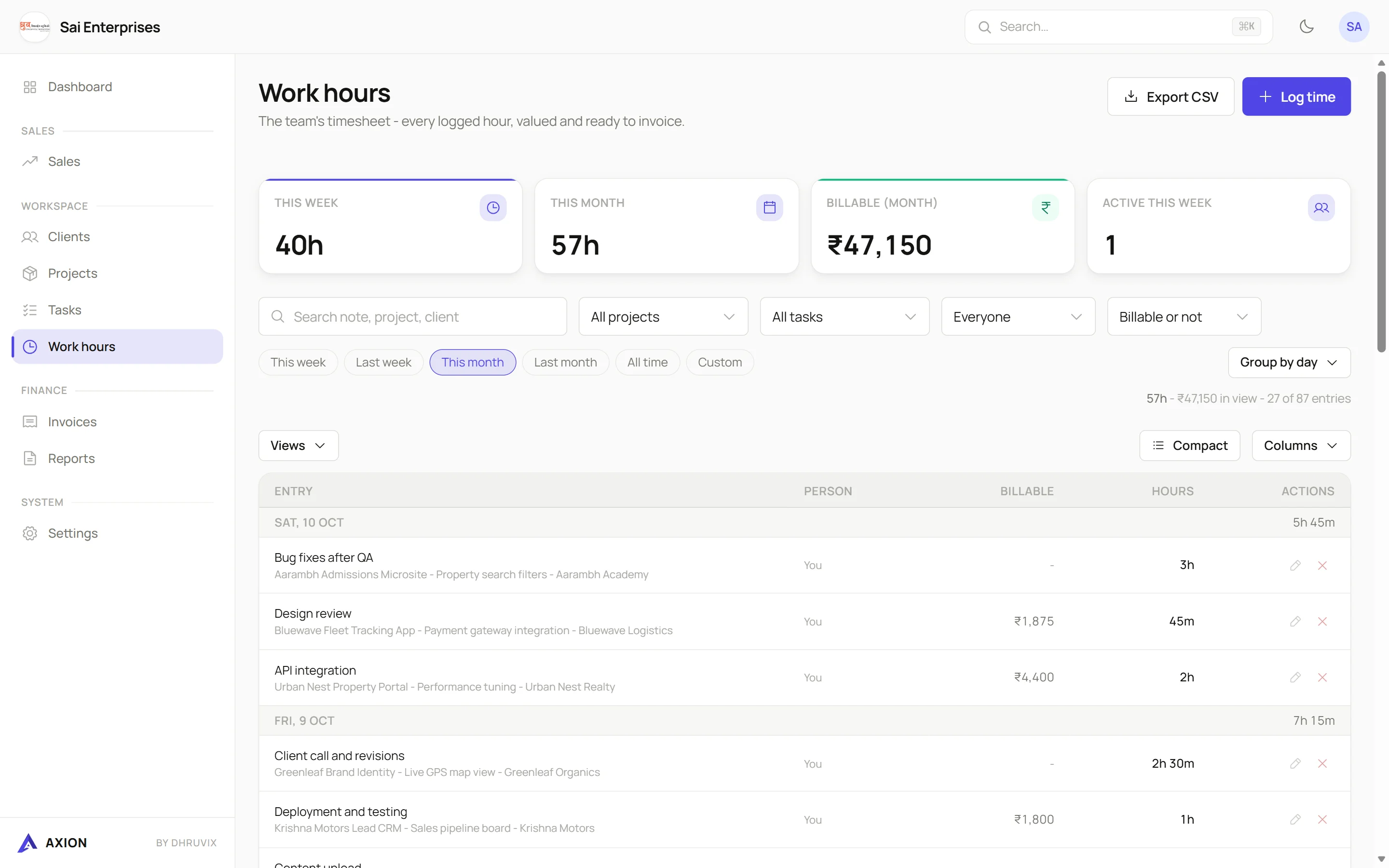Open the Group by day dropdown
The height and width of the screenshot is (868, 1389).
[x=1289, y=362]
